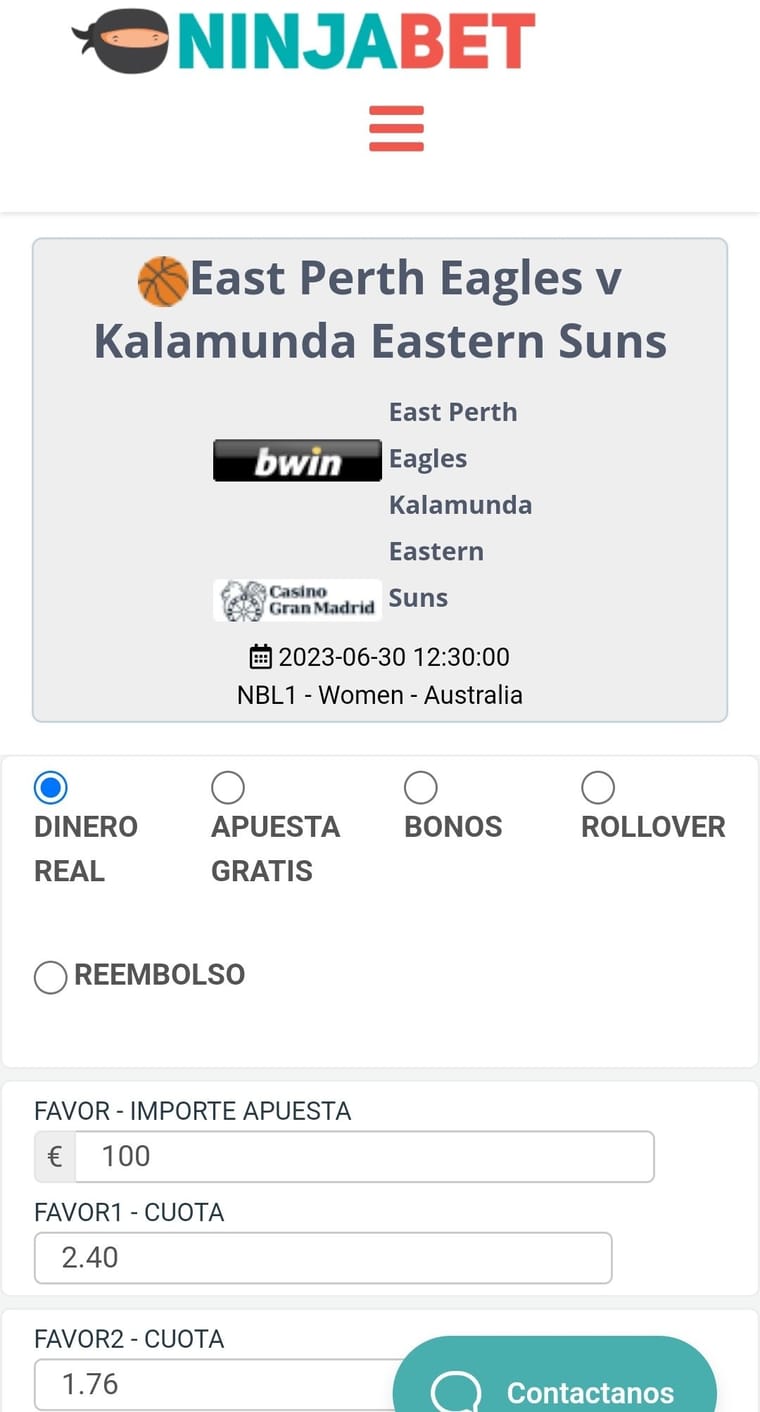Select the ROLLOVER radio button
The image size is (760, 1412).
(598, 788)
